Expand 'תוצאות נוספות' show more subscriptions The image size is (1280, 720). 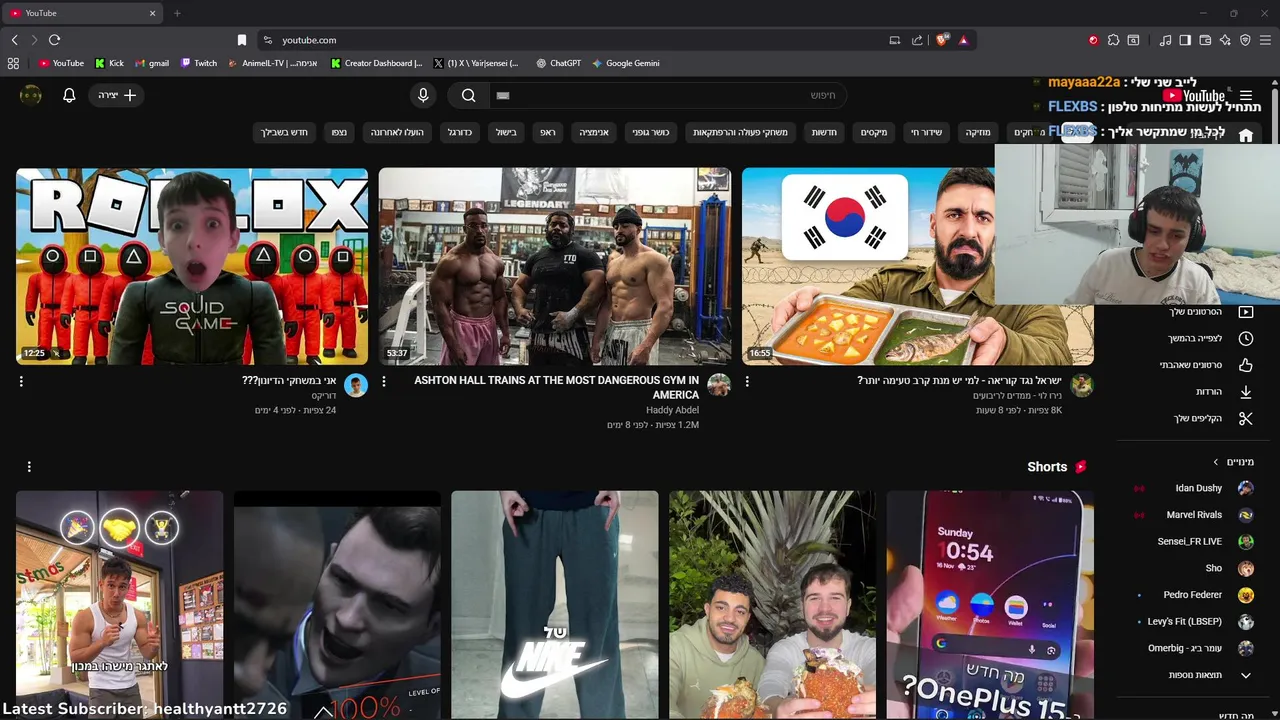[1211, 675]
